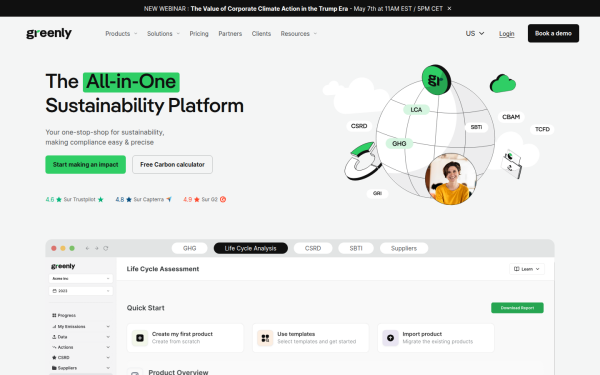Open the Clients page
Screen dimensions: 600x375
click(261, 34)
